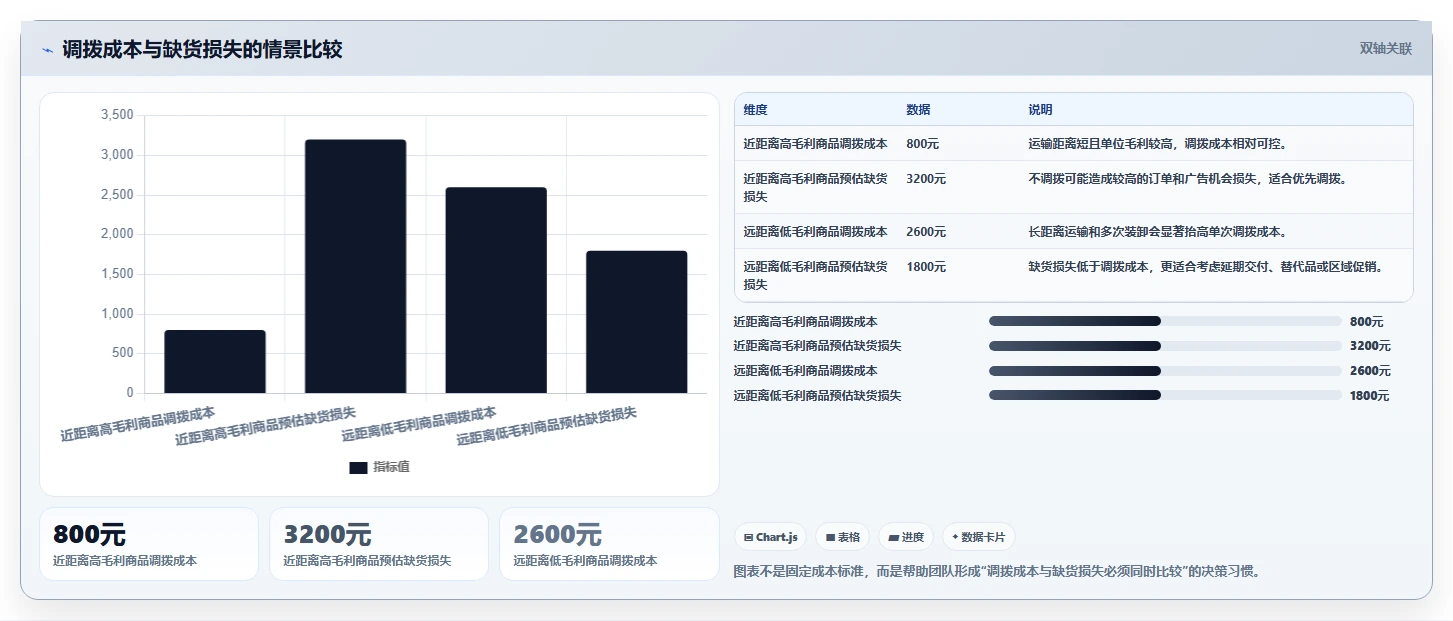Viewport: 1453px width, 621px height.
Task: Click the 维度 column header
Action: [x=756, y=110]
